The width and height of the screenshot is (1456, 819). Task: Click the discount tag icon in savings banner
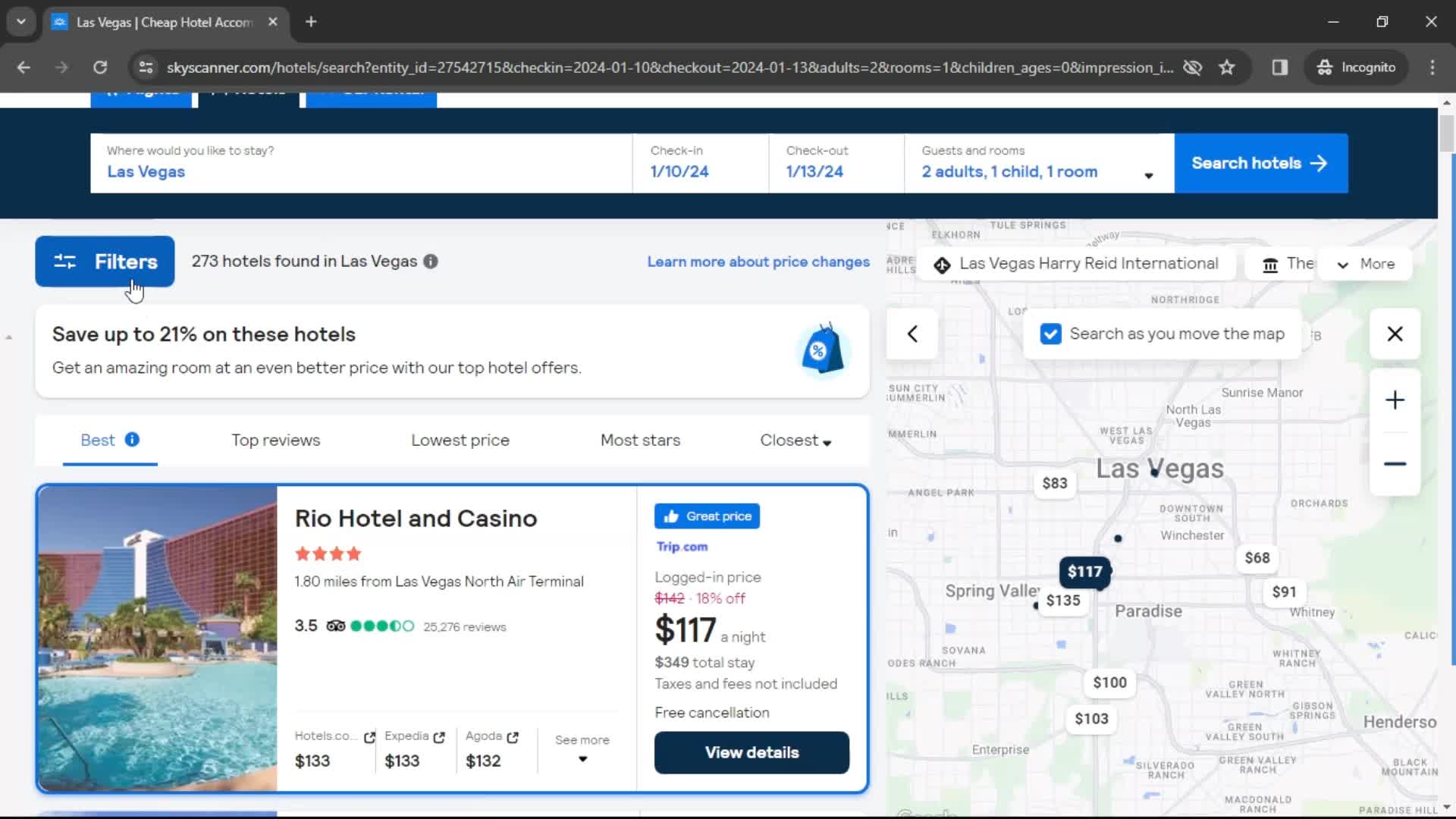point(822,350)
